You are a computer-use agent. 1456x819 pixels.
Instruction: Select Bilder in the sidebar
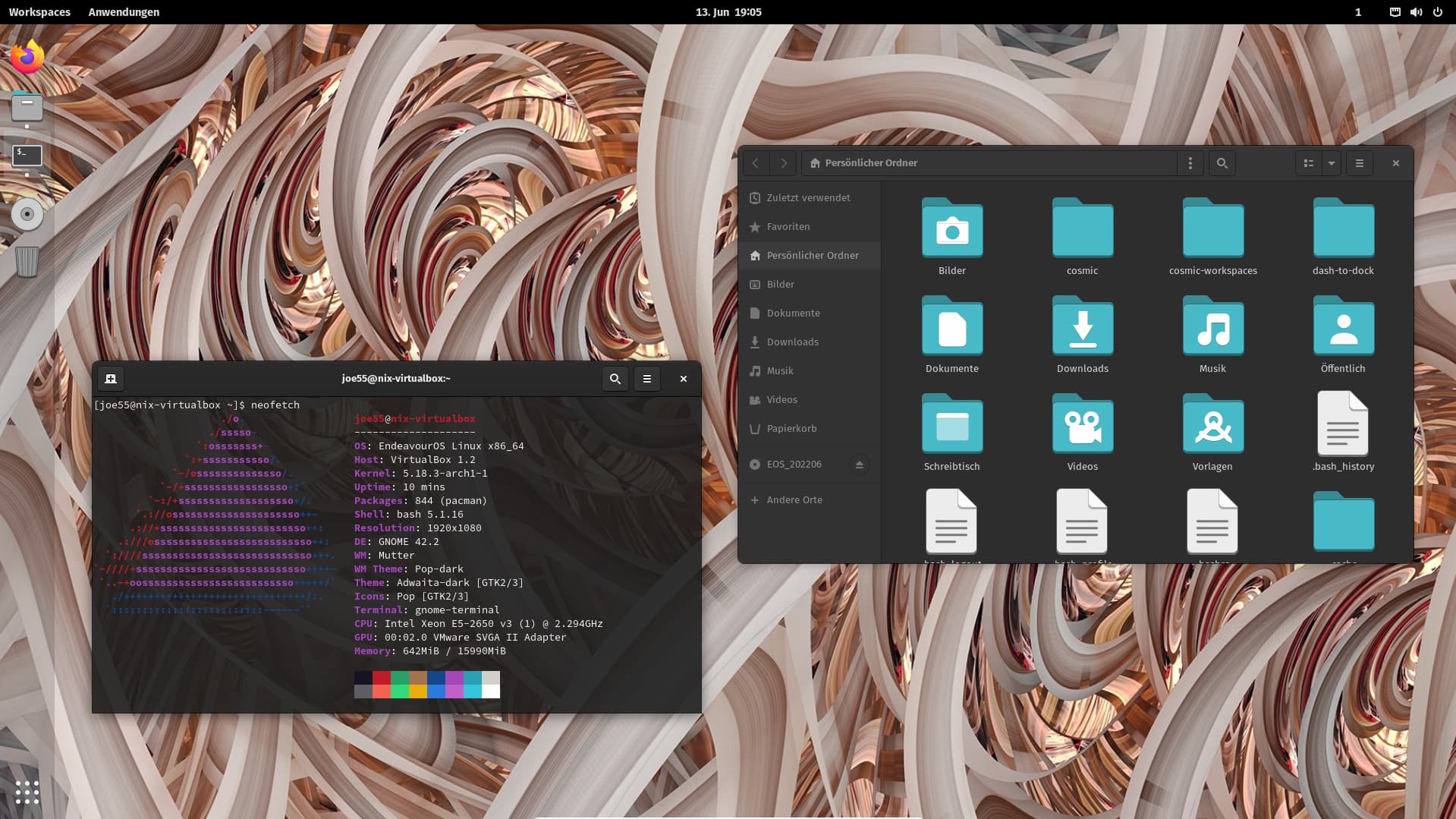pyautogui.click(x=810, y=285)
